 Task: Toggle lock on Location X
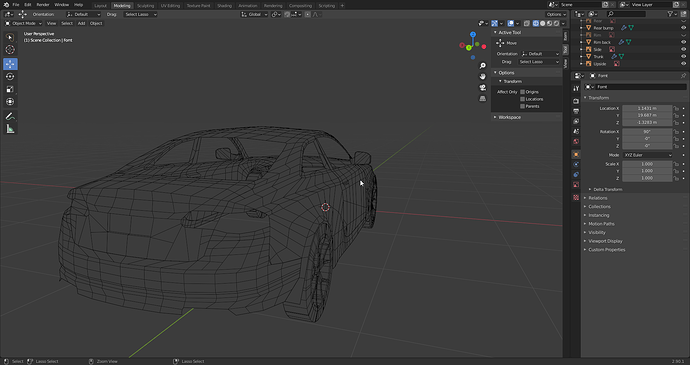(676, 108)
